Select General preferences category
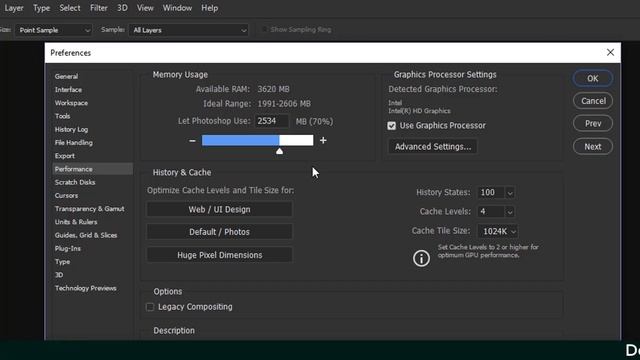The image size is (640, 360). 67,76
